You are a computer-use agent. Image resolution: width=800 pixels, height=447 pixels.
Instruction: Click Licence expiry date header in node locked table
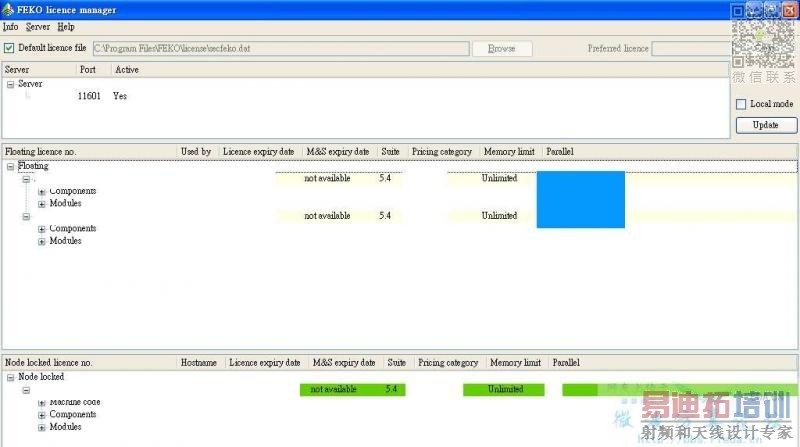[265, 362]
